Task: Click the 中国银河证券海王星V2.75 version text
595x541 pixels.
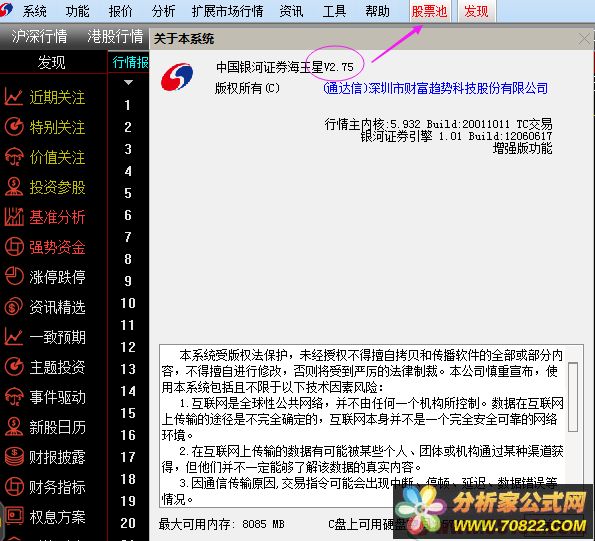Action: pyautogui.click(x=285, y=67)
